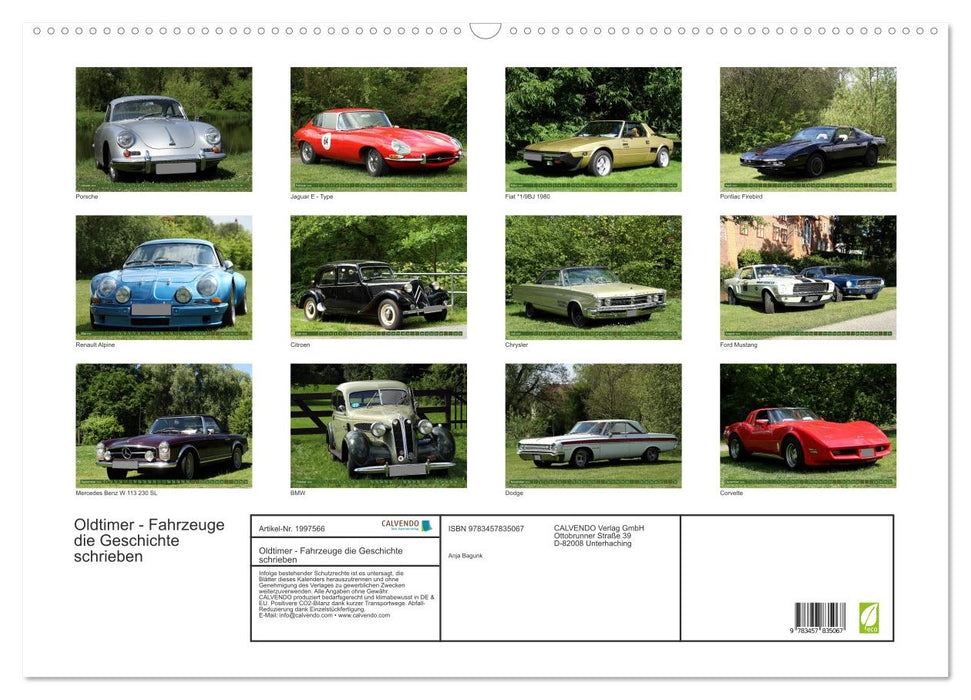The height and width of the screenshot is (700, 971).
Task: Click the author name Anja Bagunk
Action: coord(466,554)
